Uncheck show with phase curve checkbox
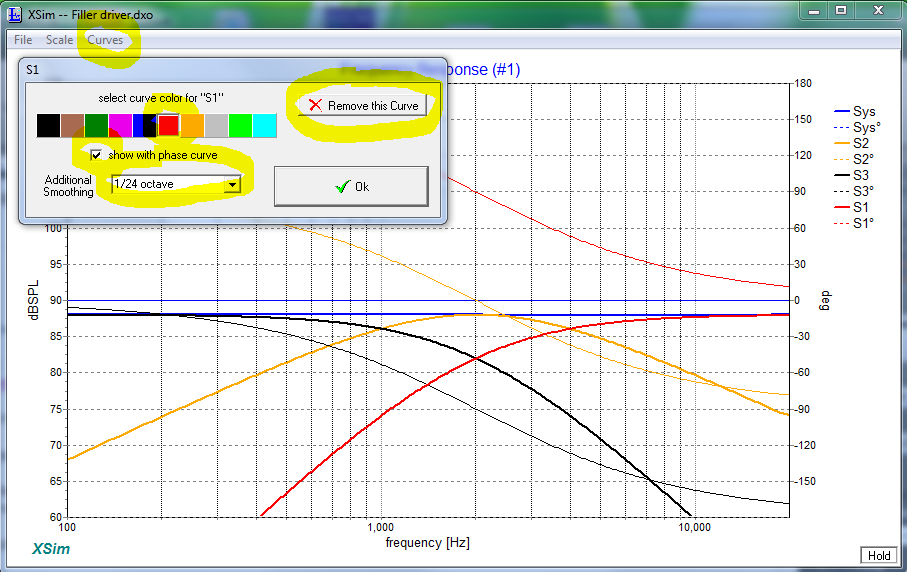The height and width of the screenshot is (572, 907). pos(96,155)
